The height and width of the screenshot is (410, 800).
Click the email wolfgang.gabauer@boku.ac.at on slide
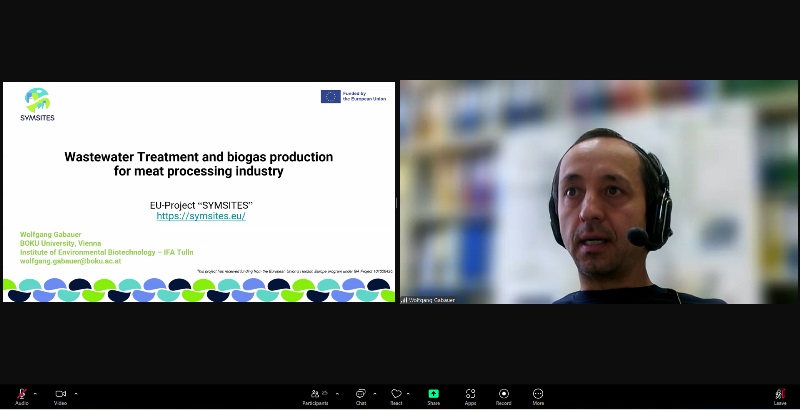70,261
